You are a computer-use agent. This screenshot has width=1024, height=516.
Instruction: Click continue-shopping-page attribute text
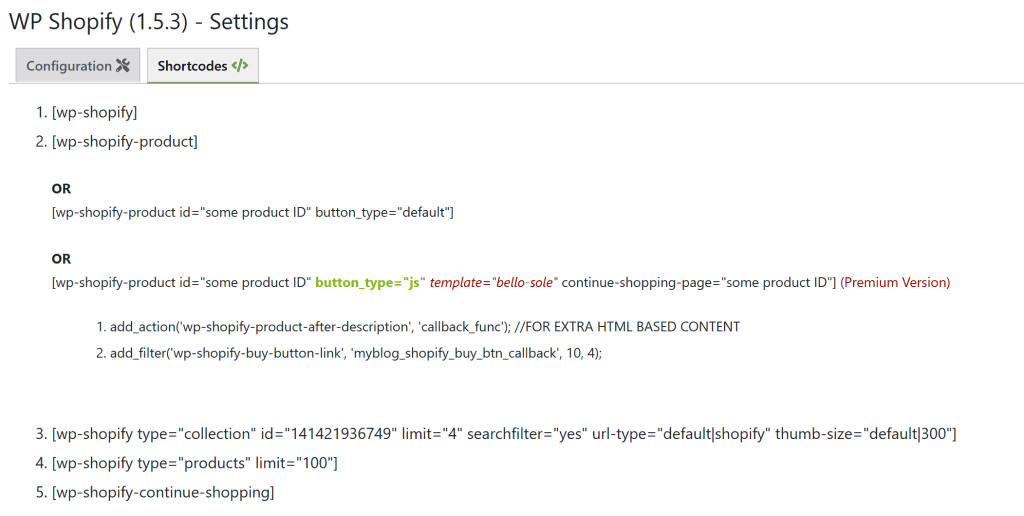(x=699, y=283)
